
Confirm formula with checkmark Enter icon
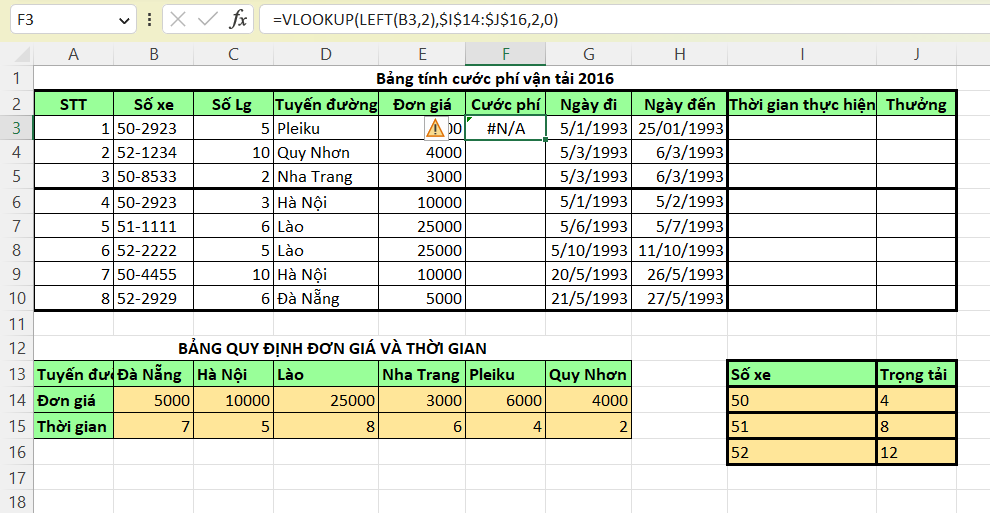(207, 20)
